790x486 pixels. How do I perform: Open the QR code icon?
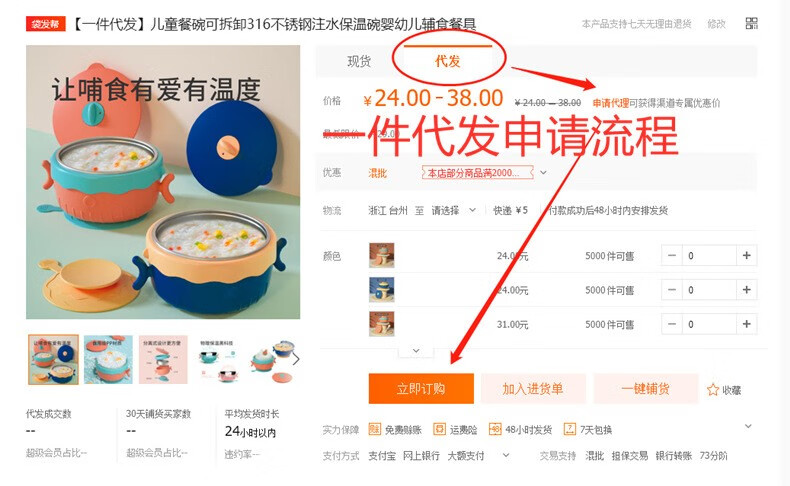pyautogui.click(x=751, y=23)
